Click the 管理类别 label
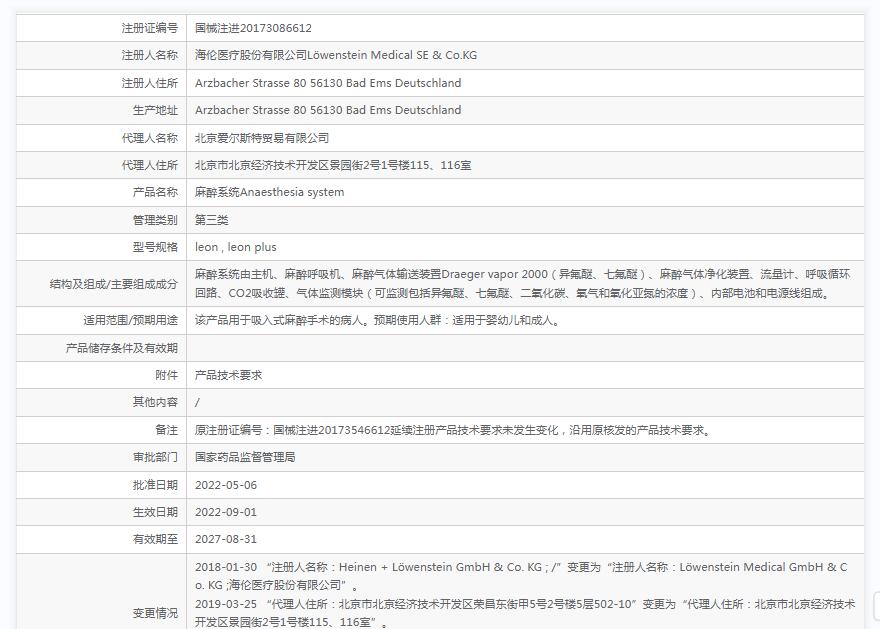 pos(155,220)
